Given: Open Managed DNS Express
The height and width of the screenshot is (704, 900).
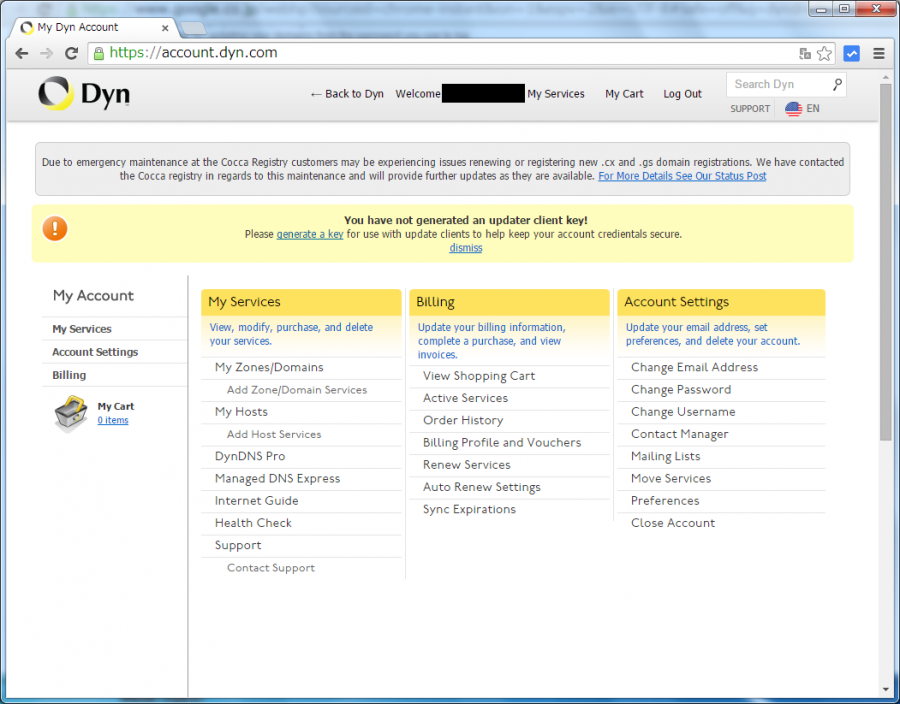Looking at the screenshot, I should [x=277, y=479].
